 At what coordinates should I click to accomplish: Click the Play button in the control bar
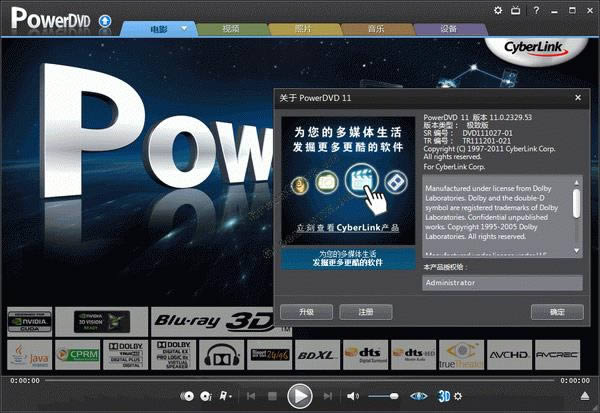[x=299, y=395]
